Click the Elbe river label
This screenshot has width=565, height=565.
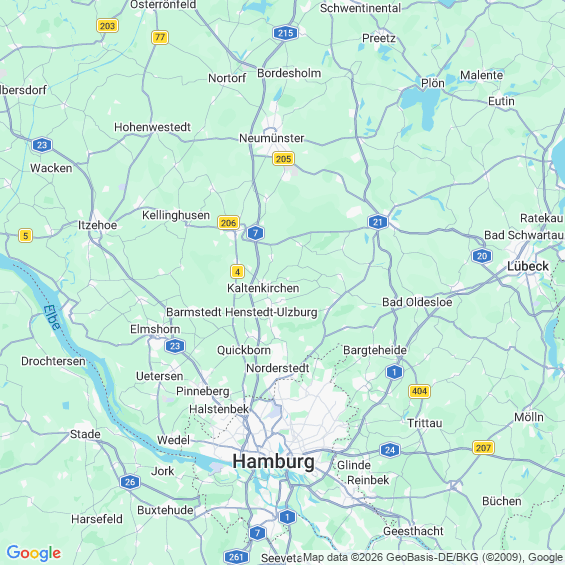(52, 318)
